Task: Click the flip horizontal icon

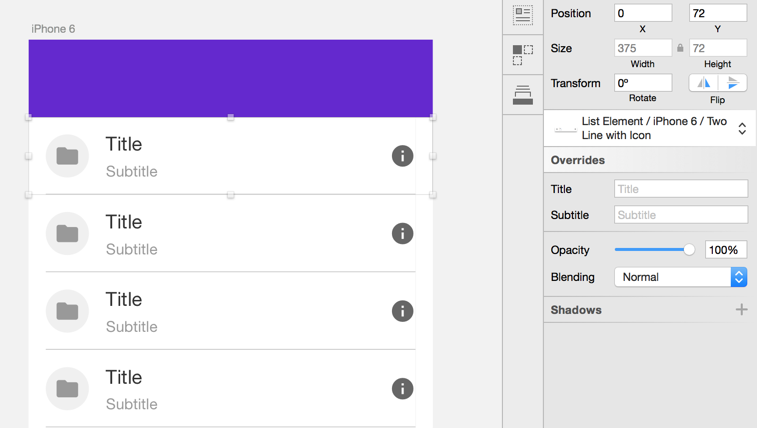Action: click(704, 83)
